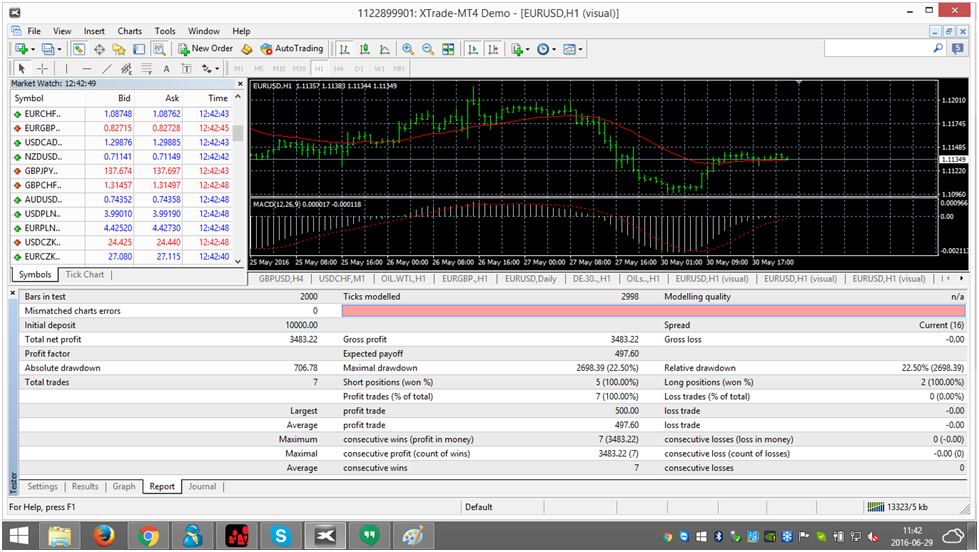Screen dimensions: 979x552
Task: Click the search magnifier icon
Action: pos(939,48)
